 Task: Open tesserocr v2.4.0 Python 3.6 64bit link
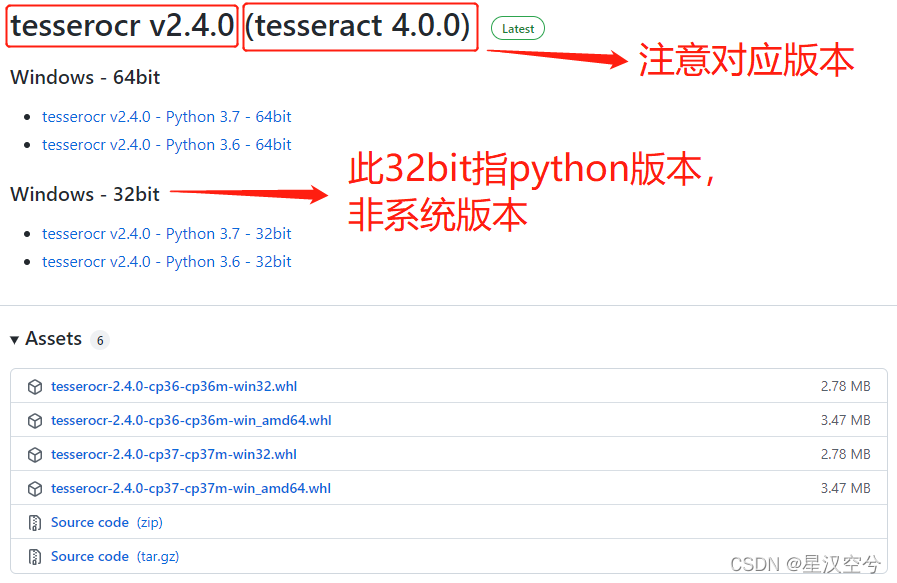[x=167, y=145]
